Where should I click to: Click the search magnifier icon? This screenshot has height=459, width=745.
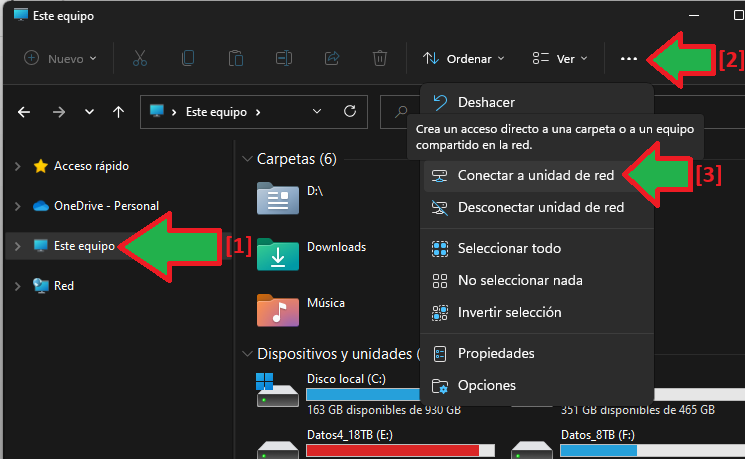(x=401, y=112)
